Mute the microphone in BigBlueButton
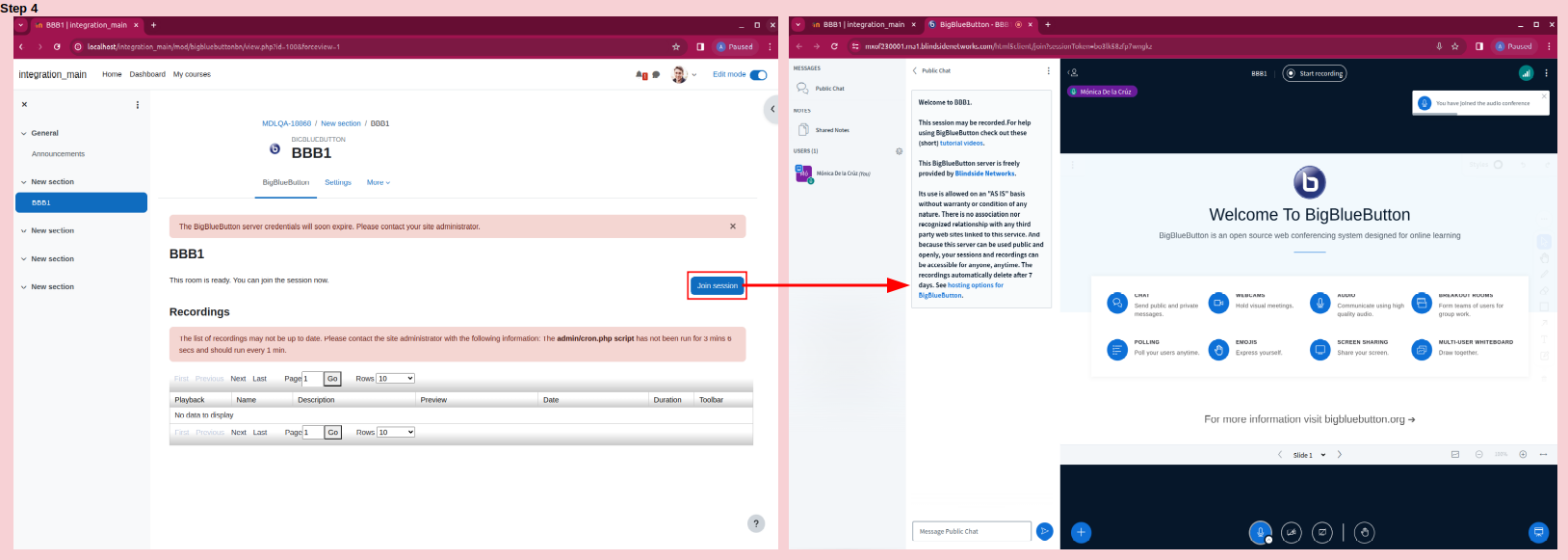Screen dimensions: 1568x560 tap(1260, 532)
